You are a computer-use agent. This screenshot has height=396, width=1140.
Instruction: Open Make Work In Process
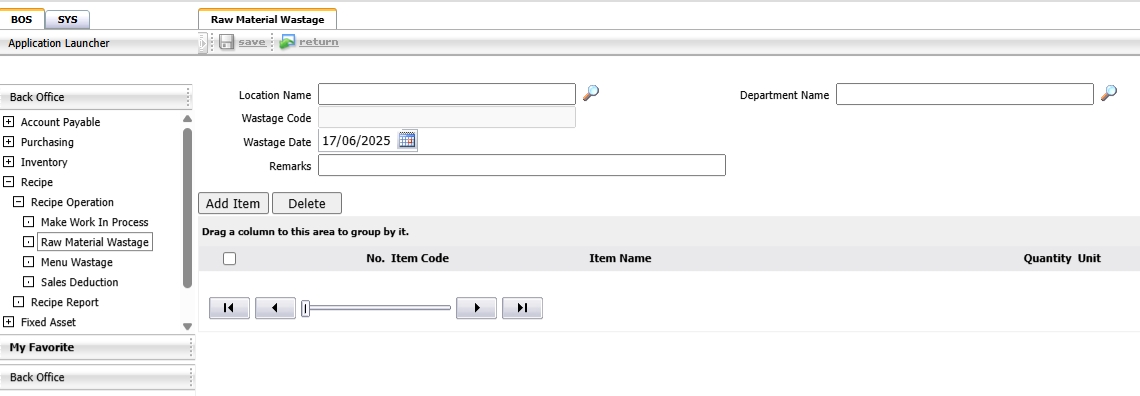point(95,222)
